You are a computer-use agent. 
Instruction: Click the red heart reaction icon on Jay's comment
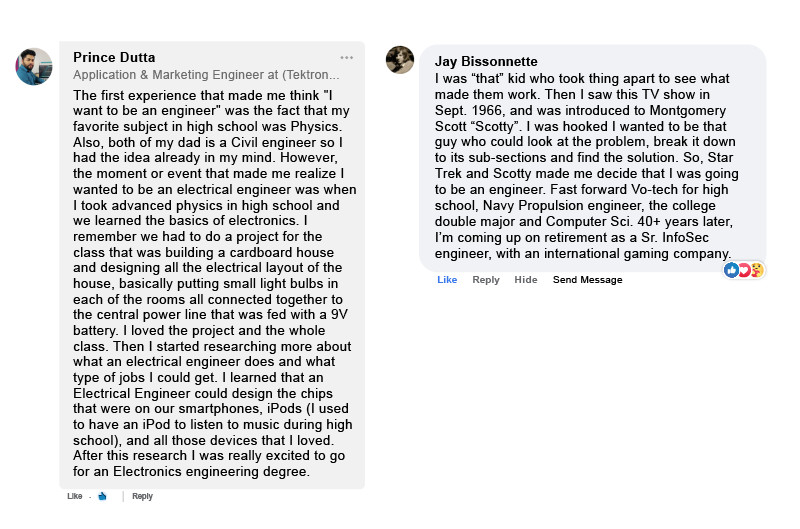pyautogui.click(x=744, y=270)
